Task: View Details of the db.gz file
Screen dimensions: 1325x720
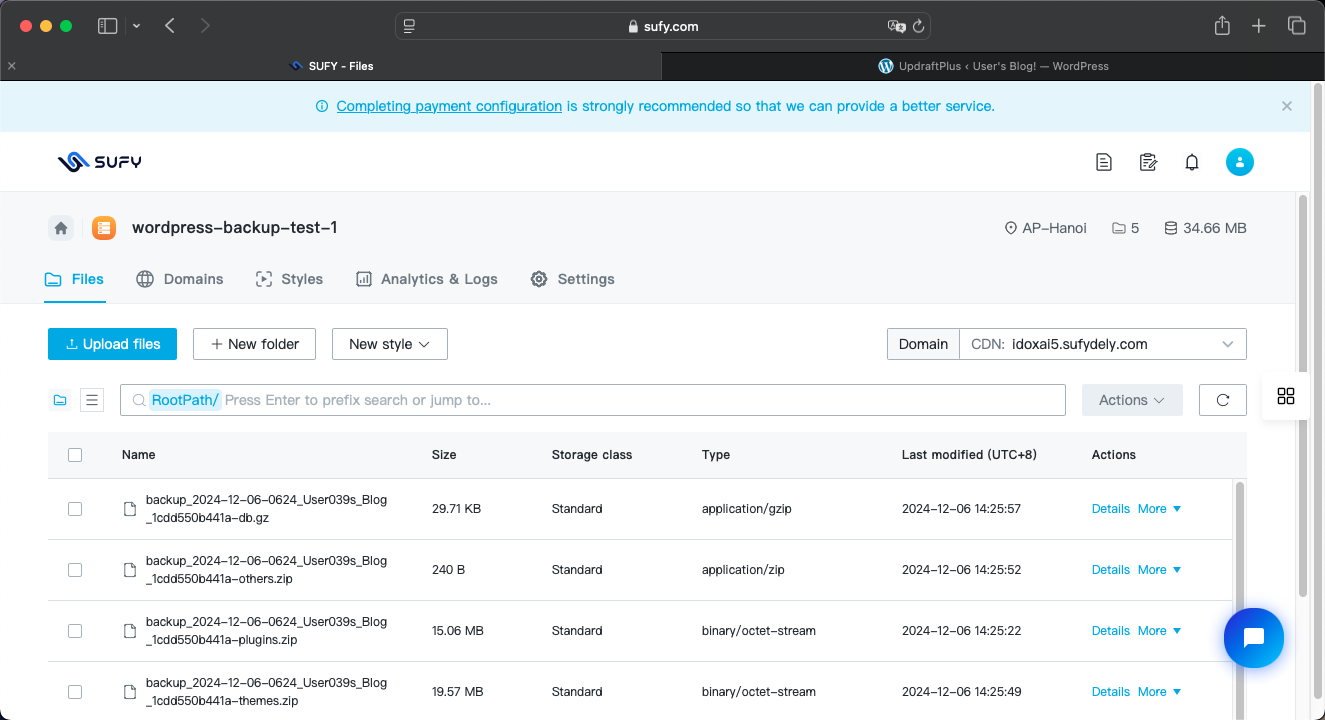Action: click(x=1111, y=509)
